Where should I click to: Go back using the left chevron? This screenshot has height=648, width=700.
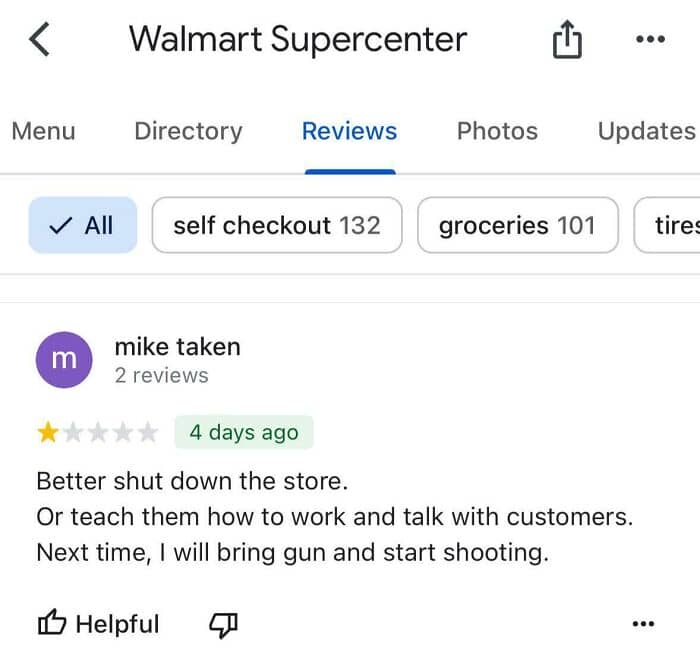click(39, 40)
